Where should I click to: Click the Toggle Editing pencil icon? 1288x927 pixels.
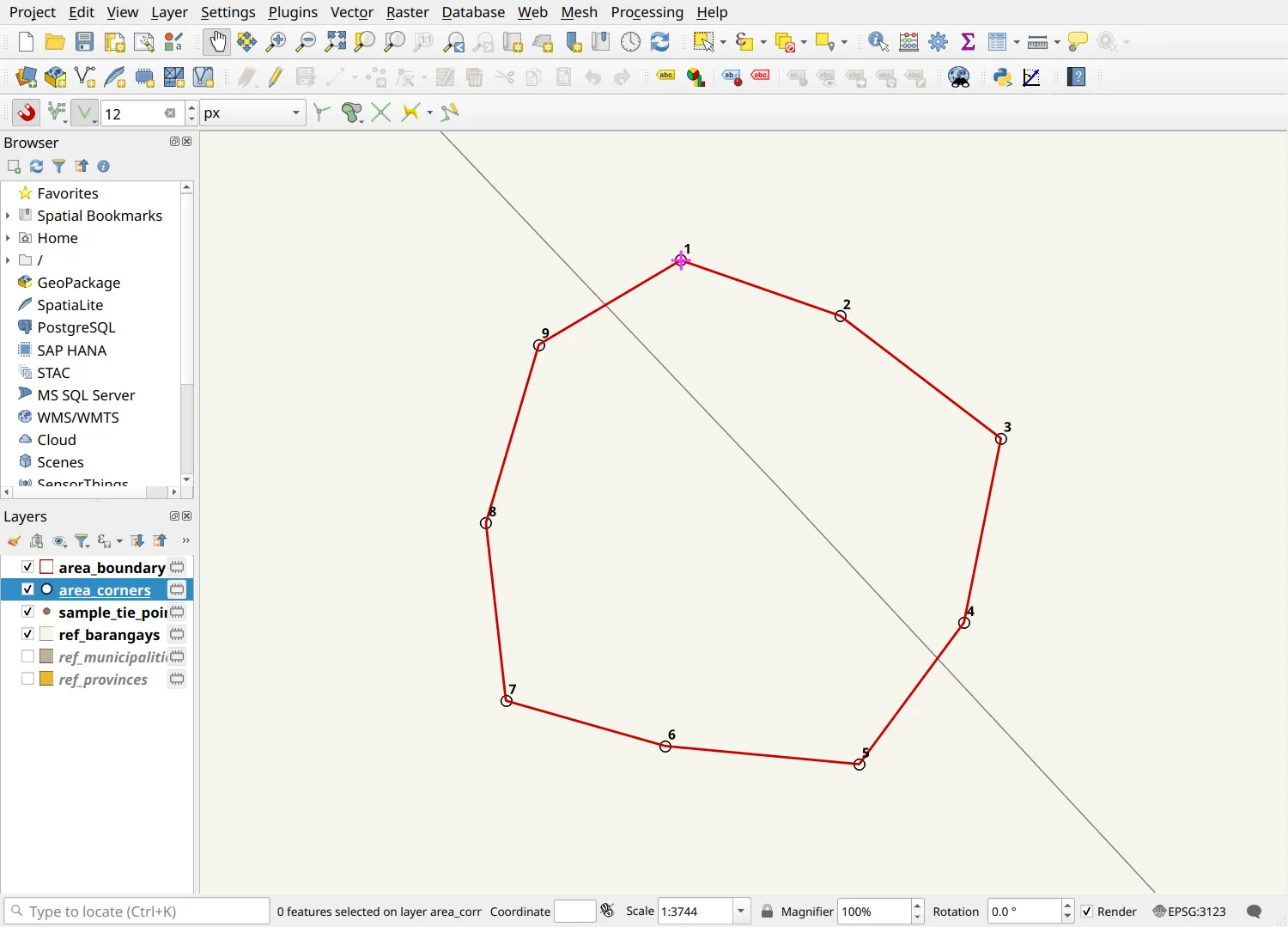pyautogui.click(x=276, y=77)
